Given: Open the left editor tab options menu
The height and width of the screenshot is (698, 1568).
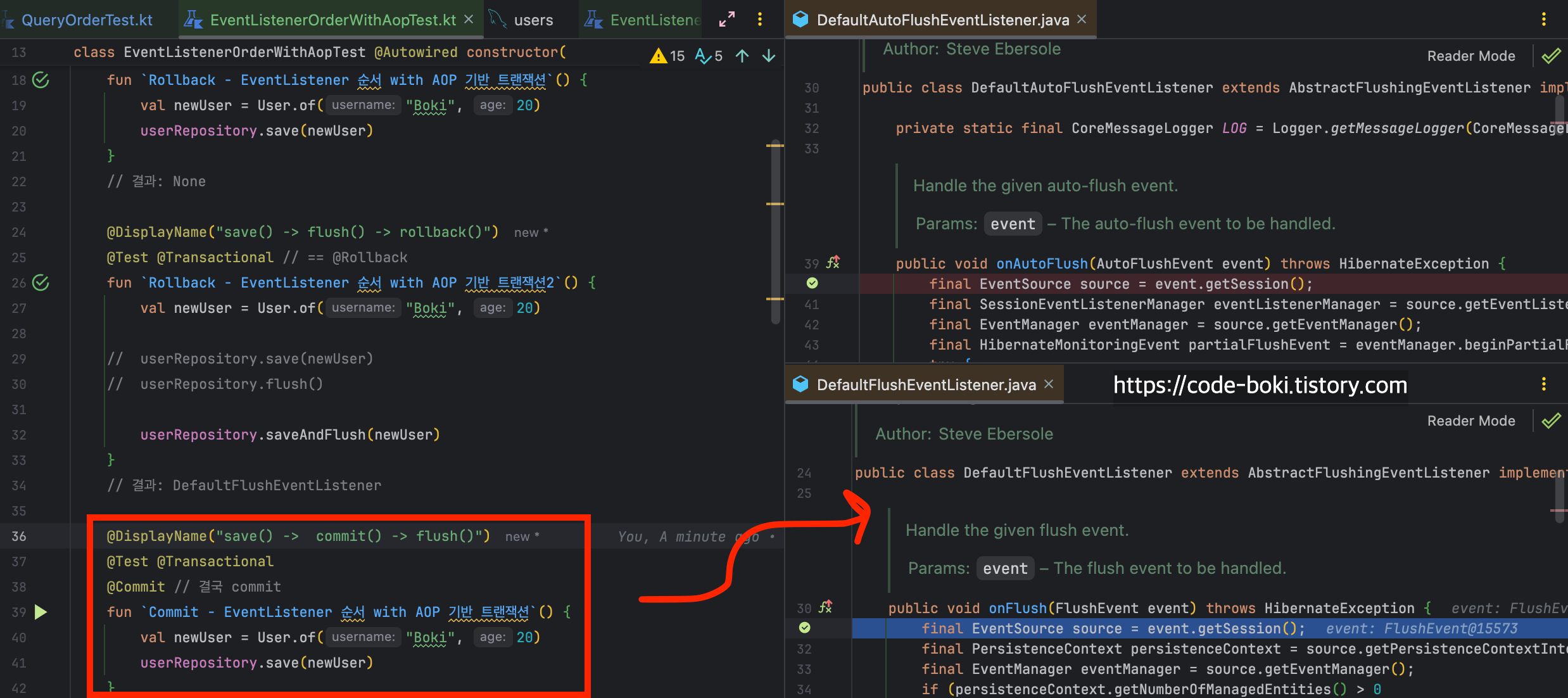Looking at the screenshot, I should point(760,20).
